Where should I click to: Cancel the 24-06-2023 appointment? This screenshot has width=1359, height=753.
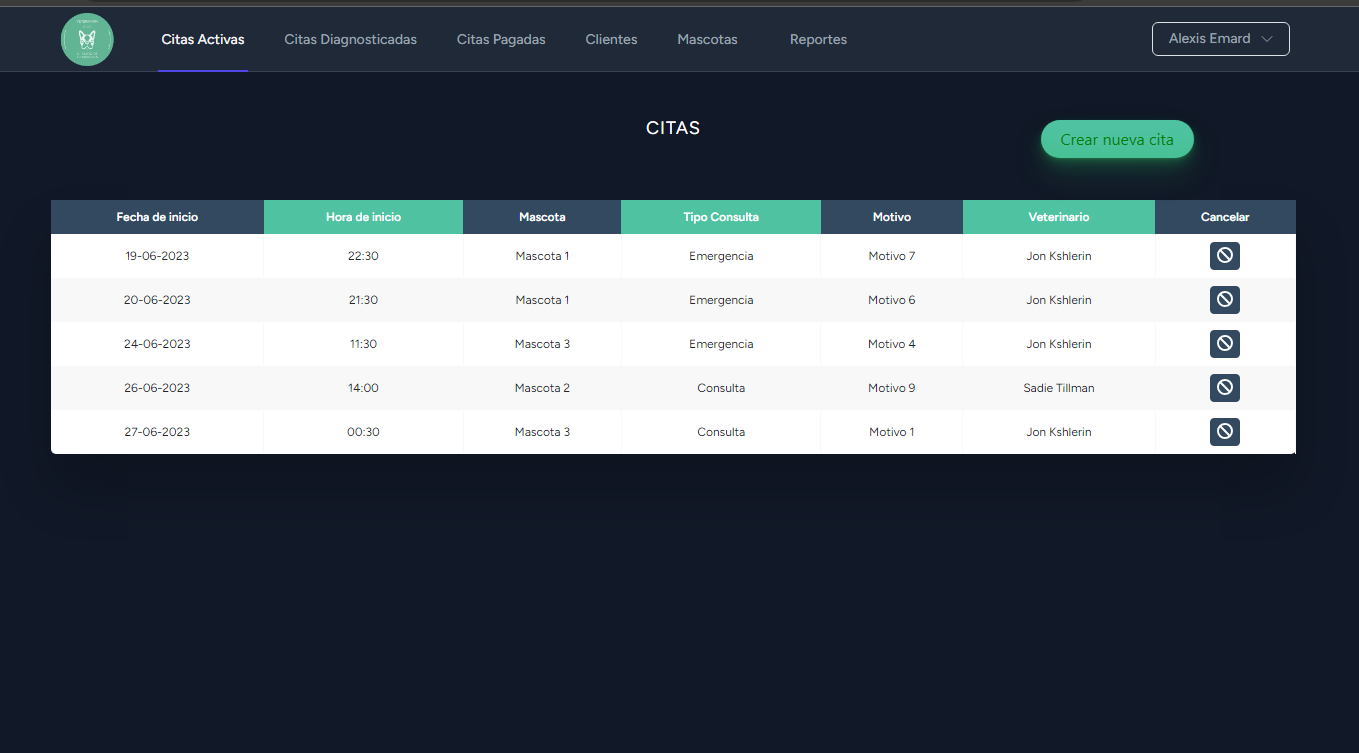pos(1224,344)
